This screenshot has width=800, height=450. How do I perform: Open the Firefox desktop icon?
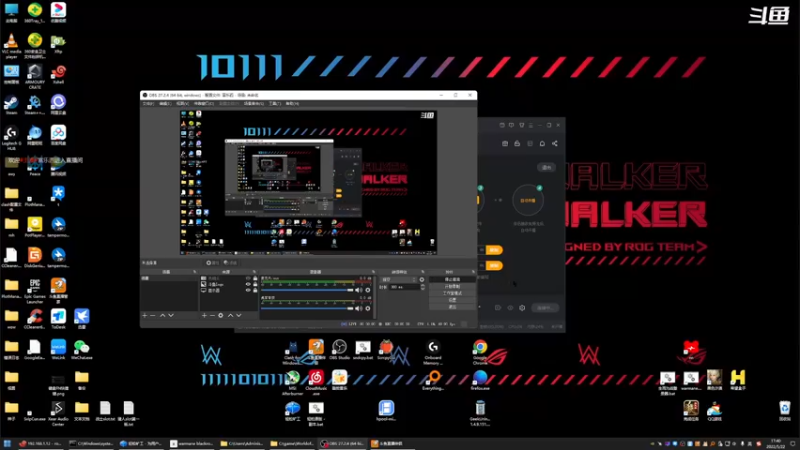click(x=480, y=381)
